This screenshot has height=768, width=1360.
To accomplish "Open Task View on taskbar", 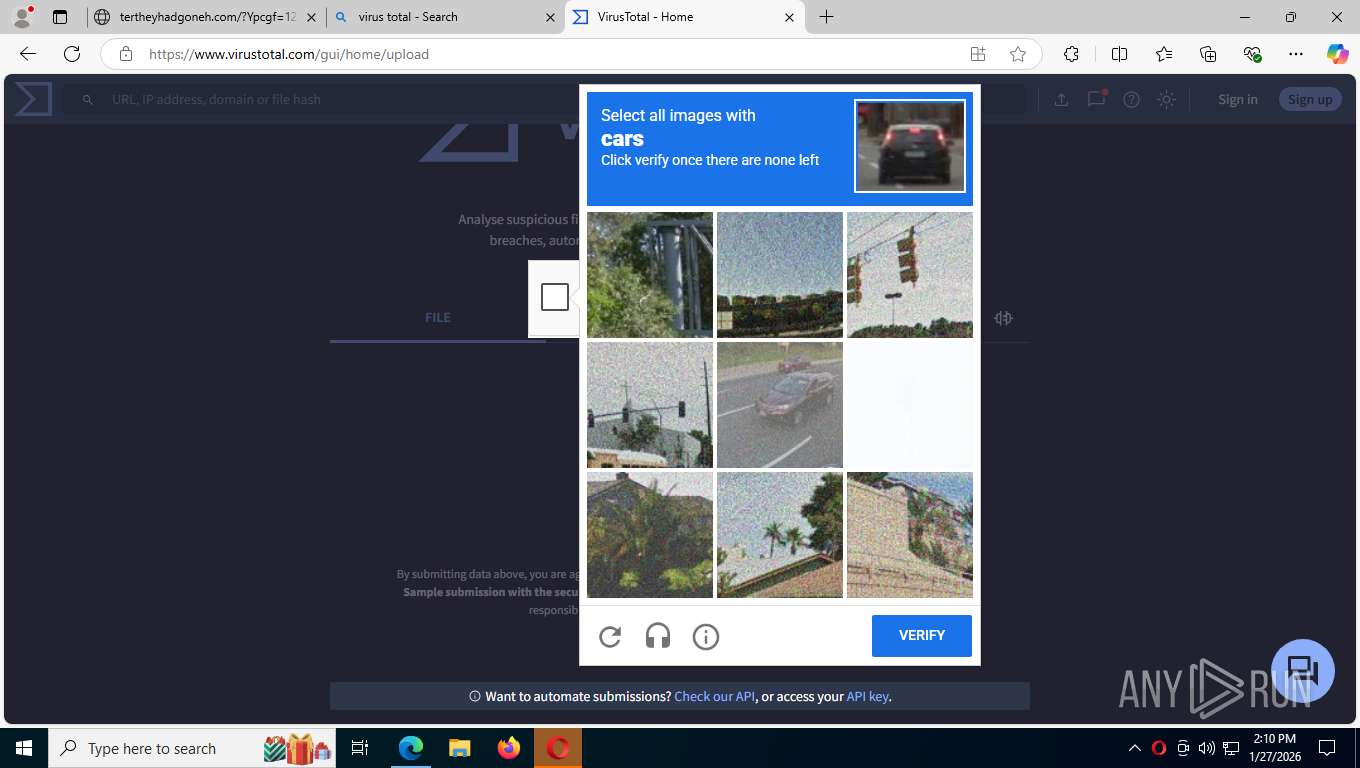I will pos(360,748).
